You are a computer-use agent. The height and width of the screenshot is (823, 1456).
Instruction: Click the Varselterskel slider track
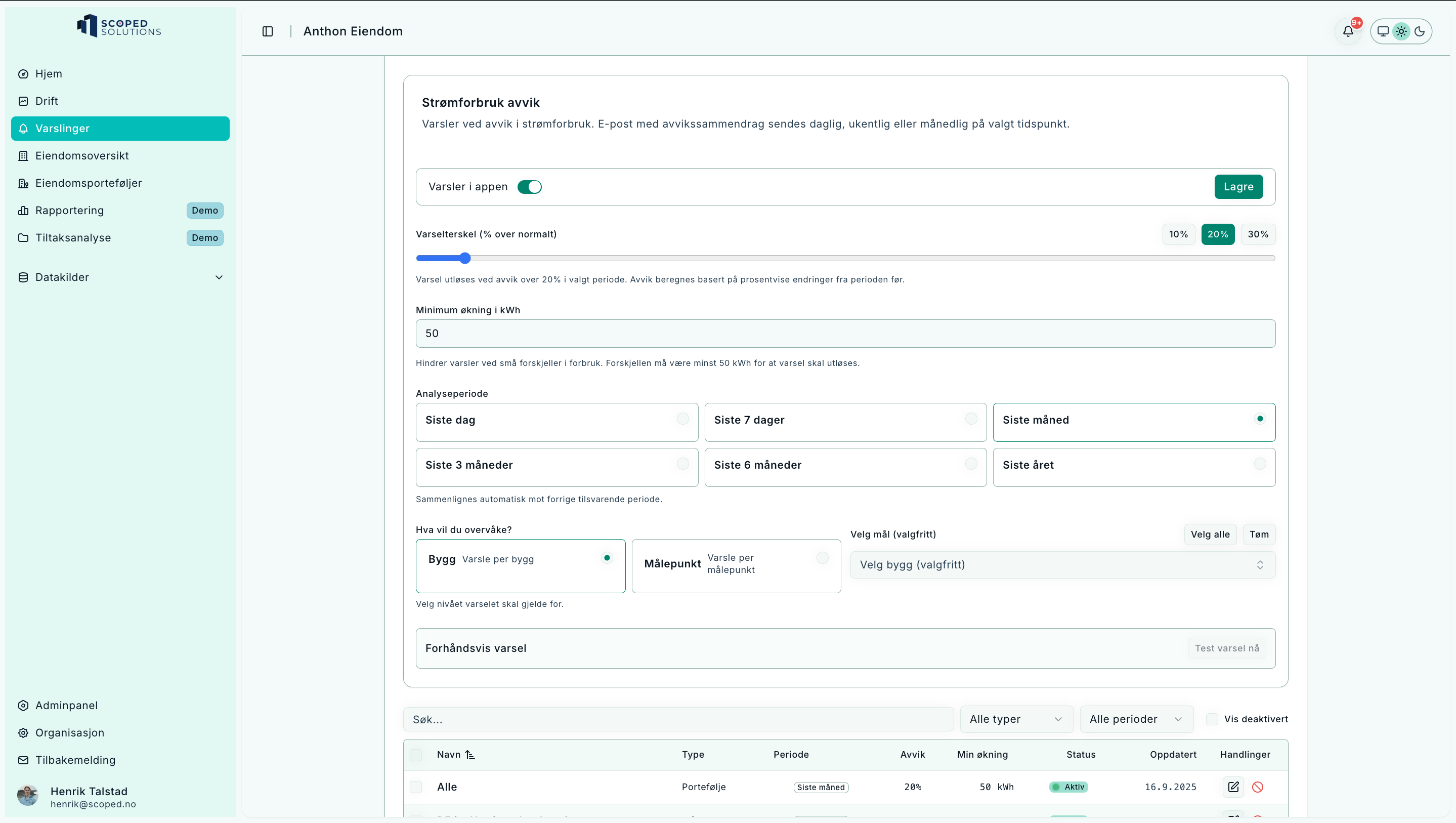845,258
